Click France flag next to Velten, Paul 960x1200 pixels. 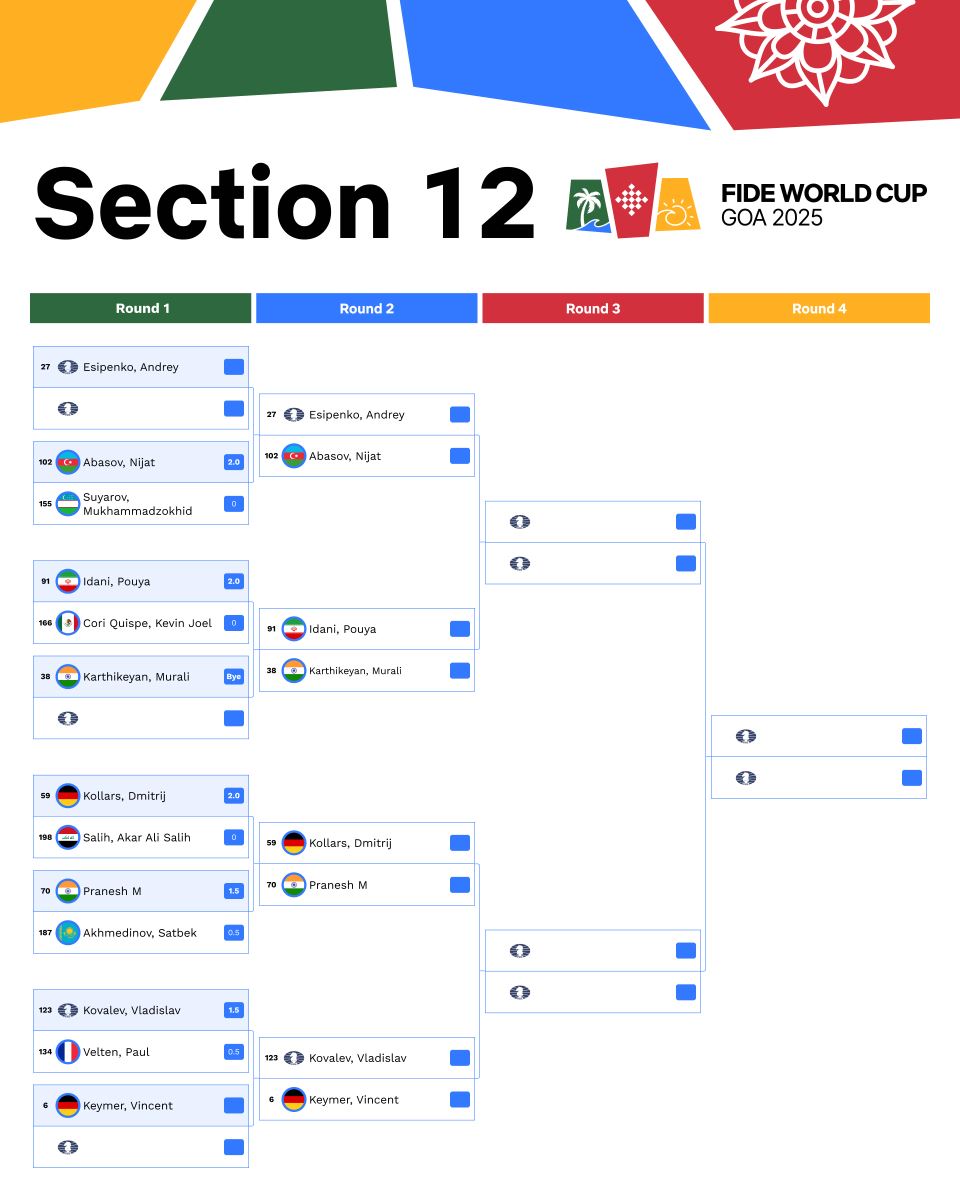pos(68,1052)
